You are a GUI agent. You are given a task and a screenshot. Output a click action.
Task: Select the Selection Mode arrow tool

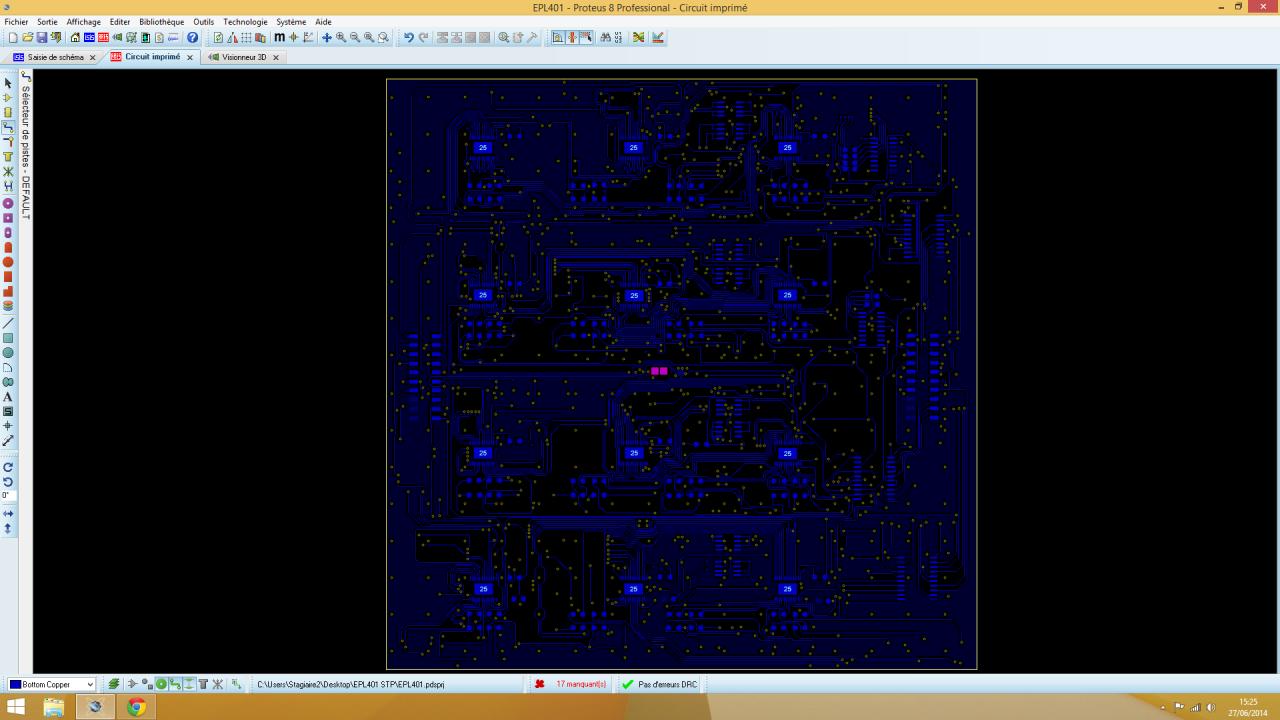(x=8, y=83)
